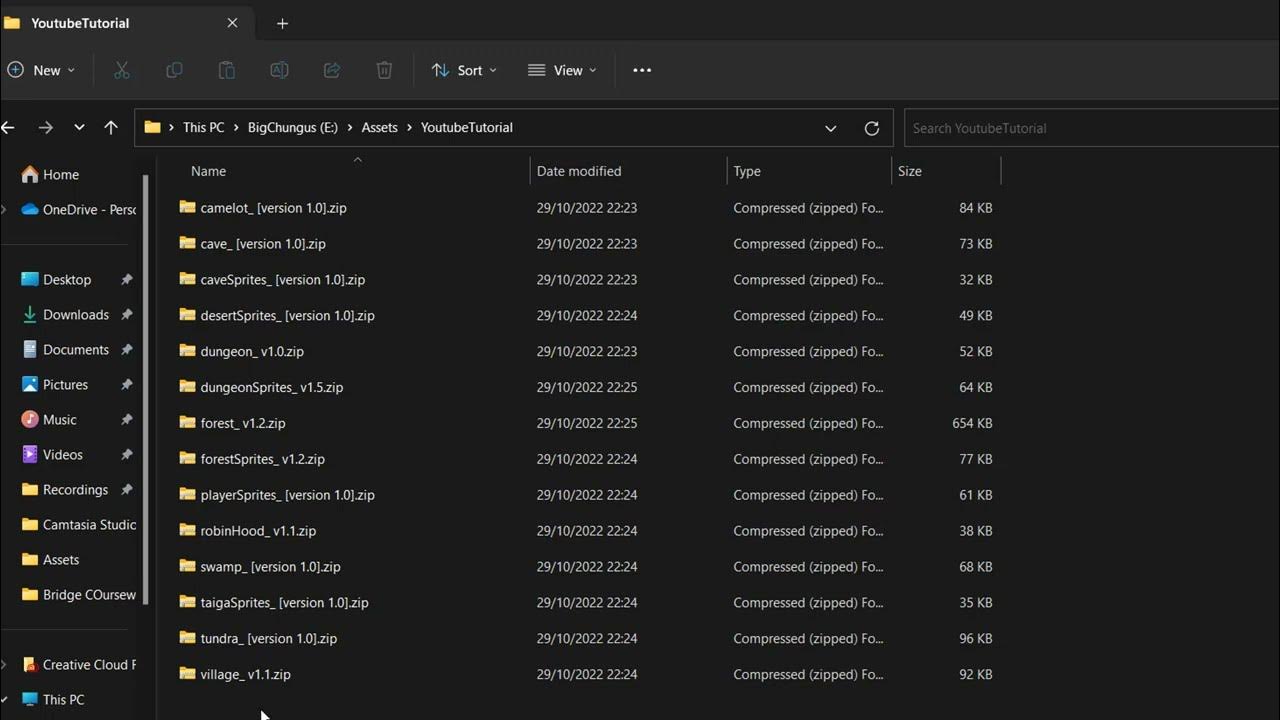
Task: Expand the recent locations chevron
Action: [79, 128]
